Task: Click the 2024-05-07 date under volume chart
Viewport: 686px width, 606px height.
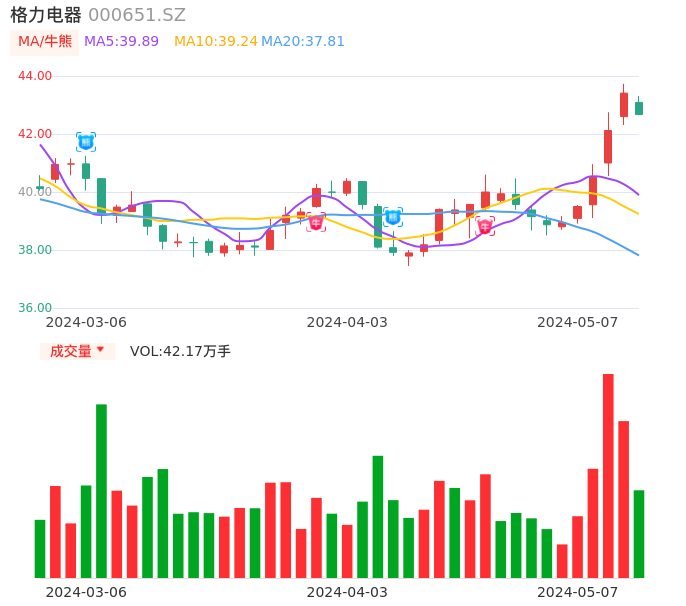Action: pos(578,592)
